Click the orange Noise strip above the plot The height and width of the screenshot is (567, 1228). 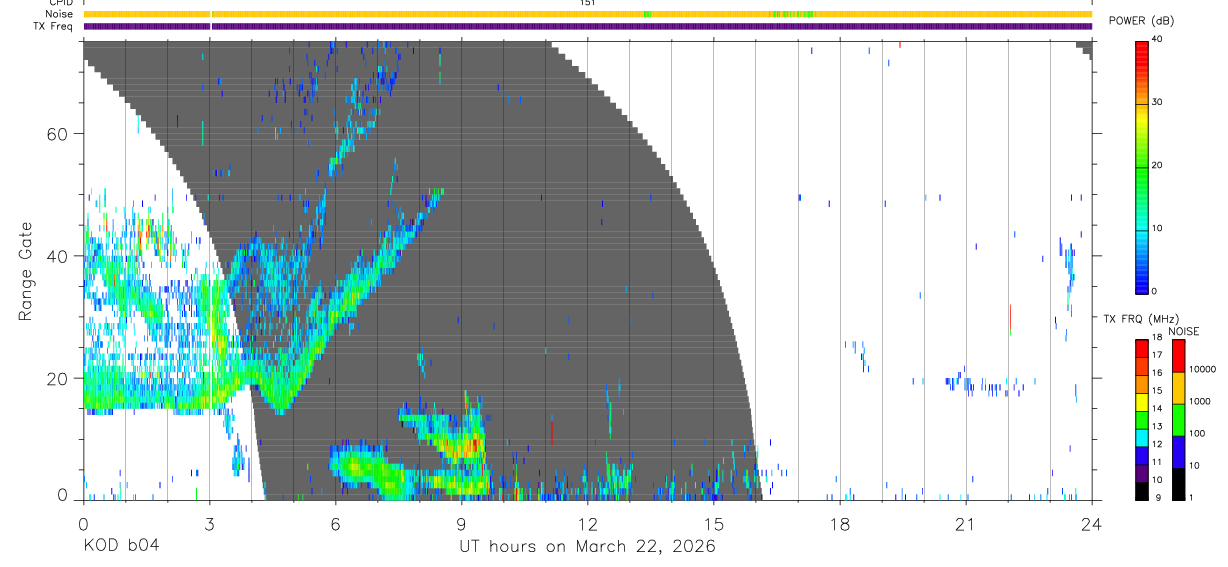(x=587, y=14)
